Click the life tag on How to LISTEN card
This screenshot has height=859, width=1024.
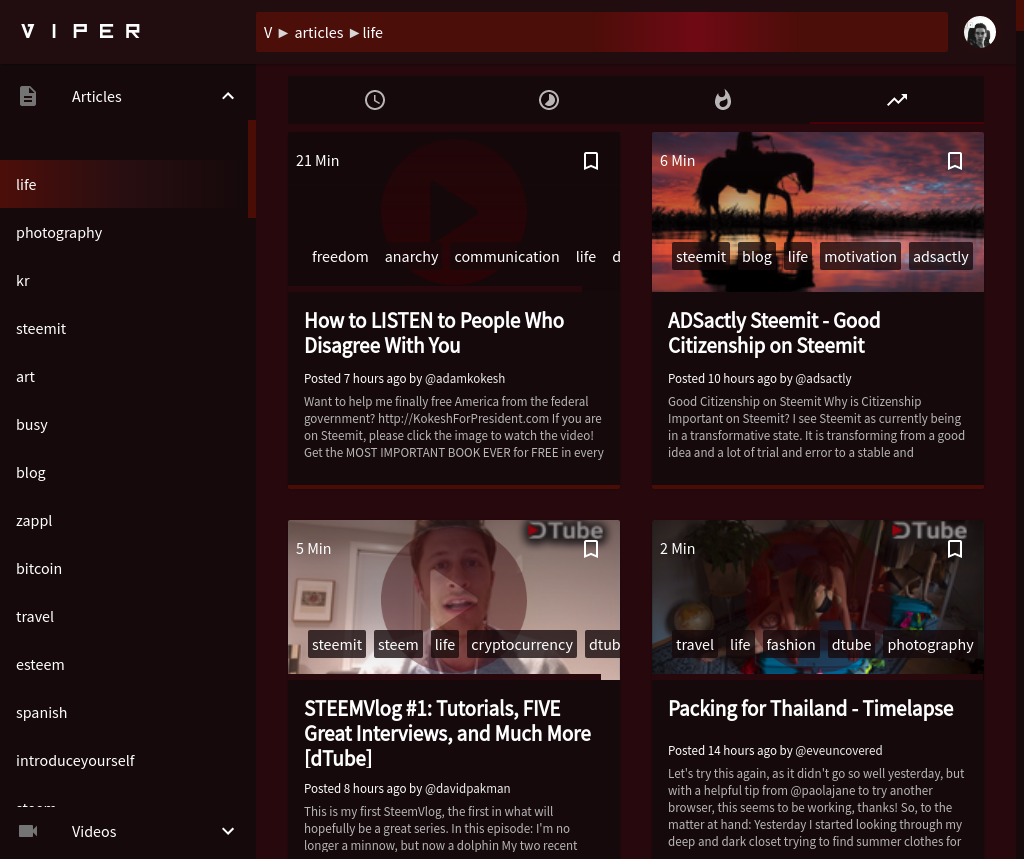[x=586, y=257]
